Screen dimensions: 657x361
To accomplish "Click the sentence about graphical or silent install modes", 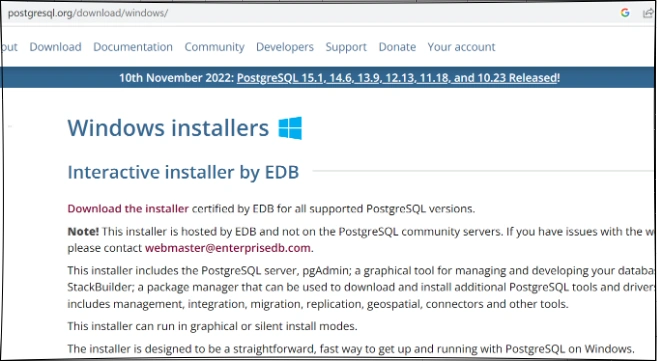I will pyautogui.click(x=212, y=326).
